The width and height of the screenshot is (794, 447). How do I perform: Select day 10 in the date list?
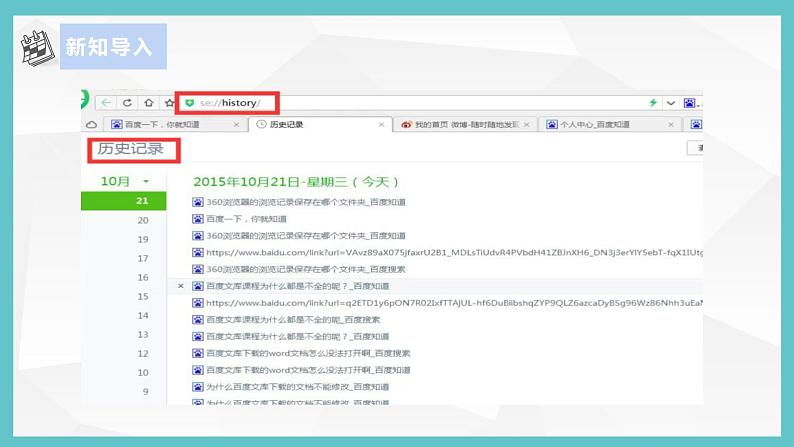tap(143, 373)
